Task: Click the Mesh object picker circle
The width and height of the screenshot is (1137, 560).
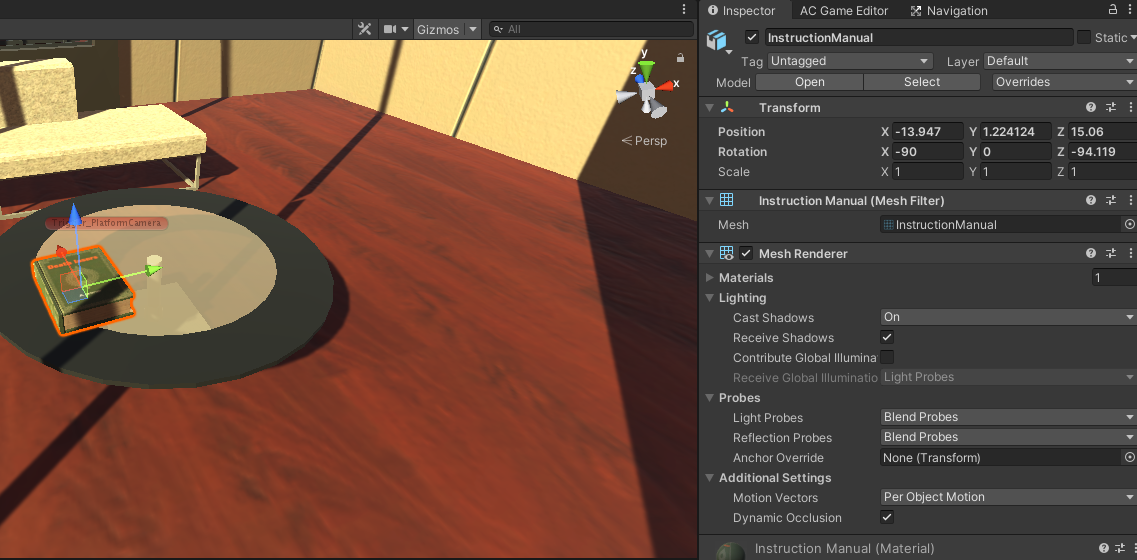Action: tap(1129, 225)
